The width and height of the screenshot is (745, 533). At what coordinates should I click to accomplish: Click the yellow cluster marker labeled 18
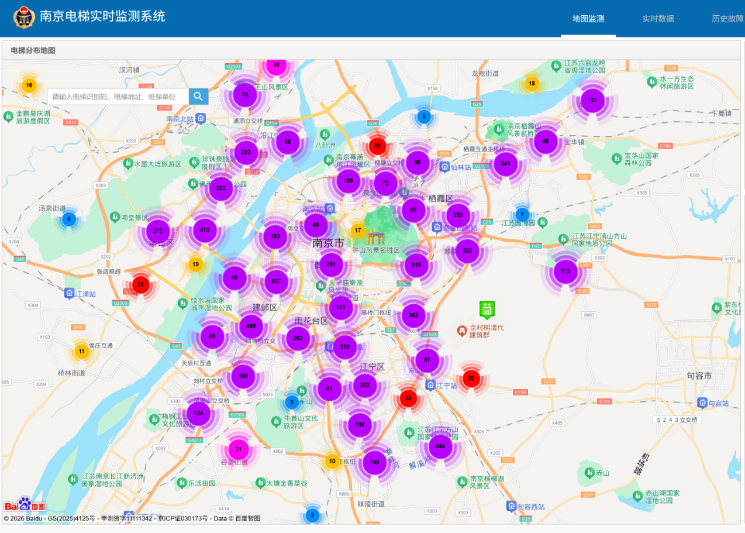point(532,83)
